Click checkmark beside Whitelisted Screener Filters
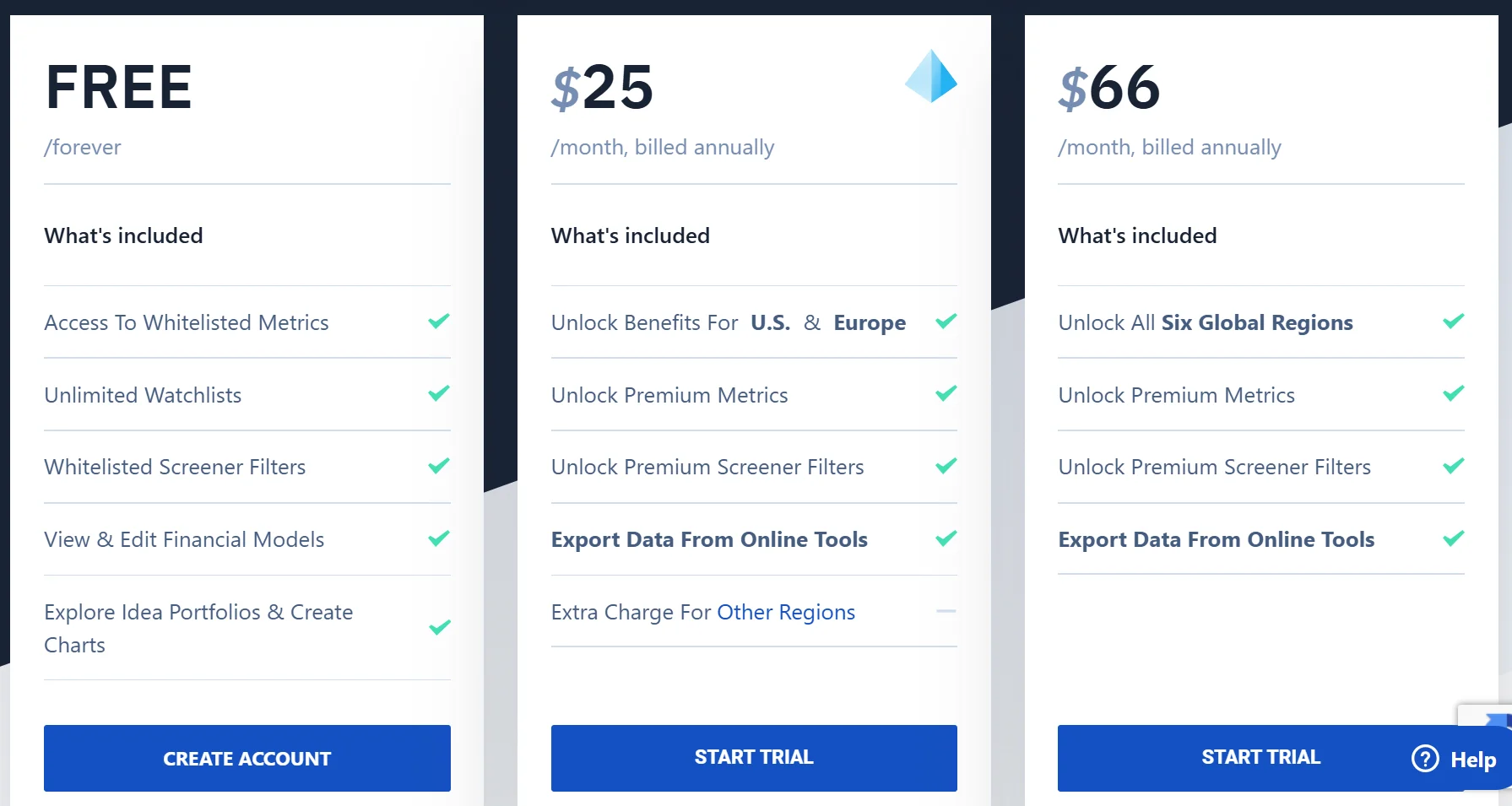Image resolution: width=1512 pixels, height=806 pixels. [439, 466]
